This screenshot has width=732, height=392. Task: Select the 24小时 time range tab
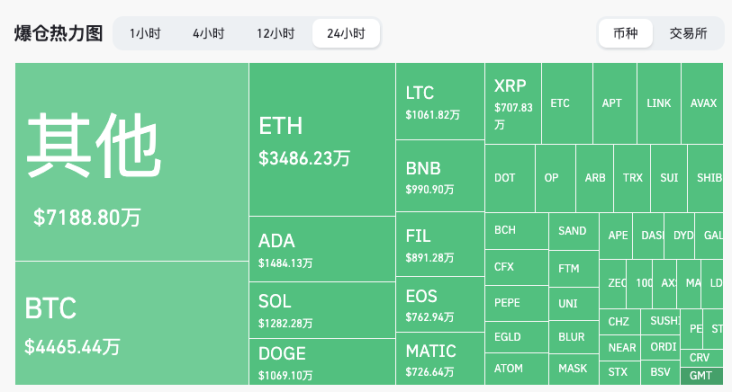click(346, 34)
